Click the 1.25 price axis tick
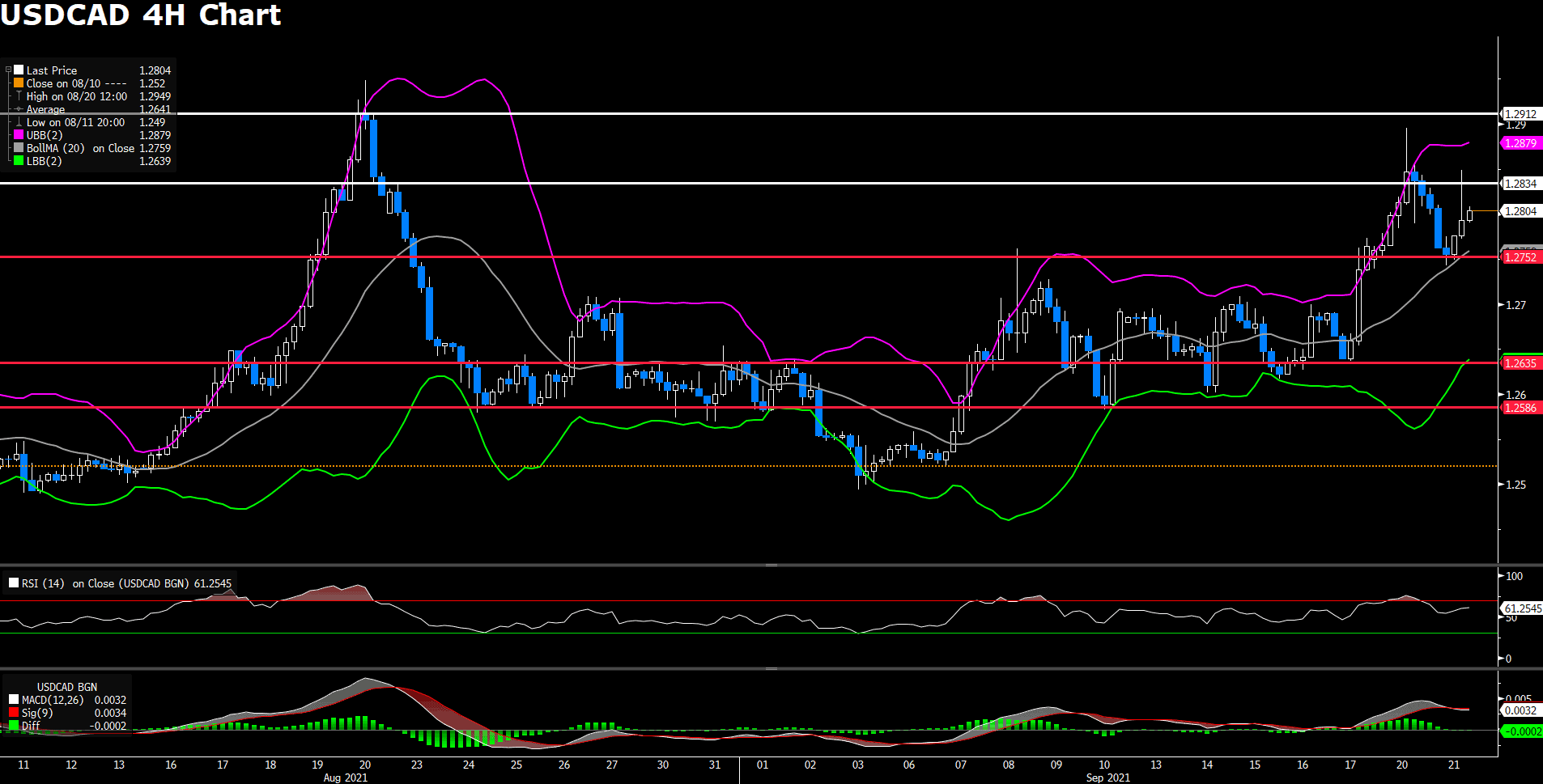The image size is (1543, 784). tap(1515, 485)
